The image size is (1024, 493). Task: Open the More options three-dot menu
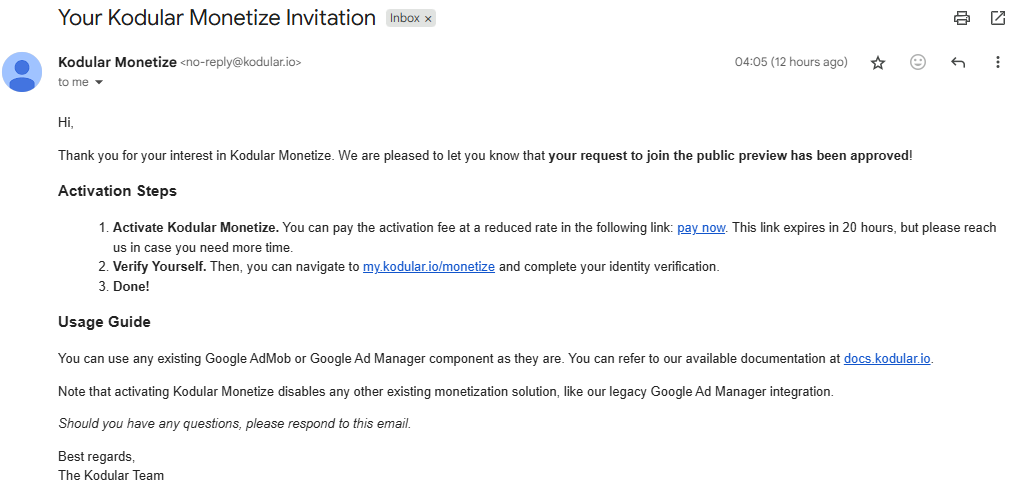(997, 62)
